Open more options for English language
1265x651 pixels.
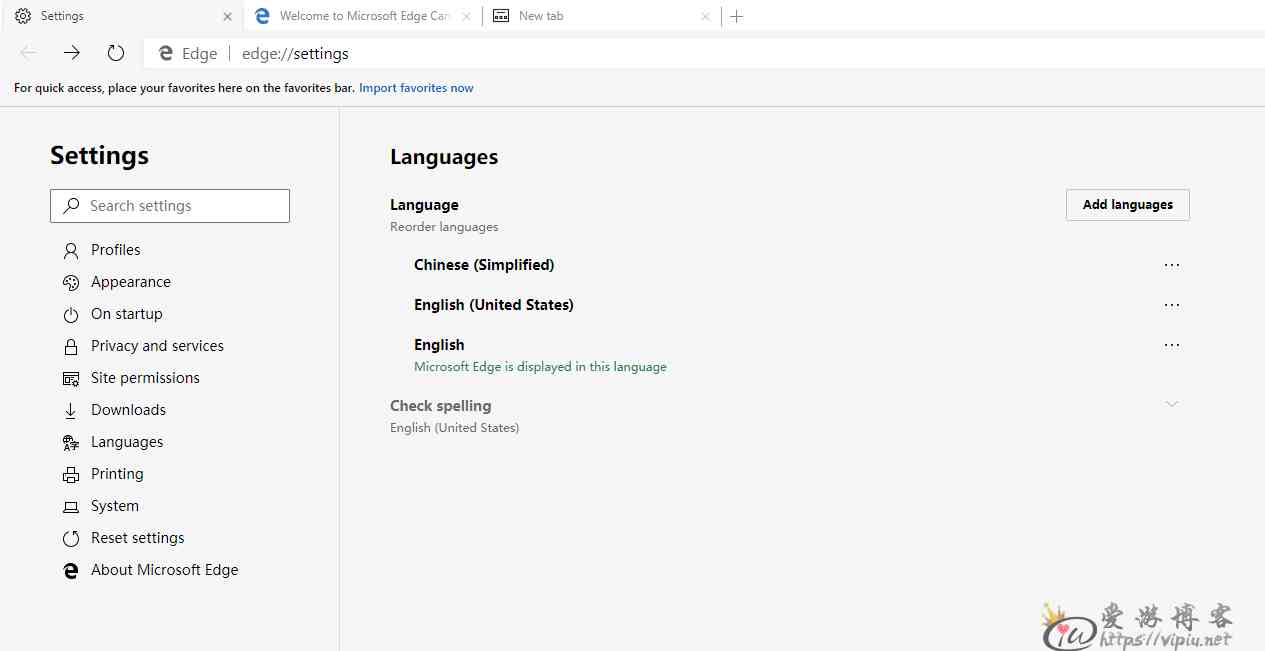pos(1172,345)
